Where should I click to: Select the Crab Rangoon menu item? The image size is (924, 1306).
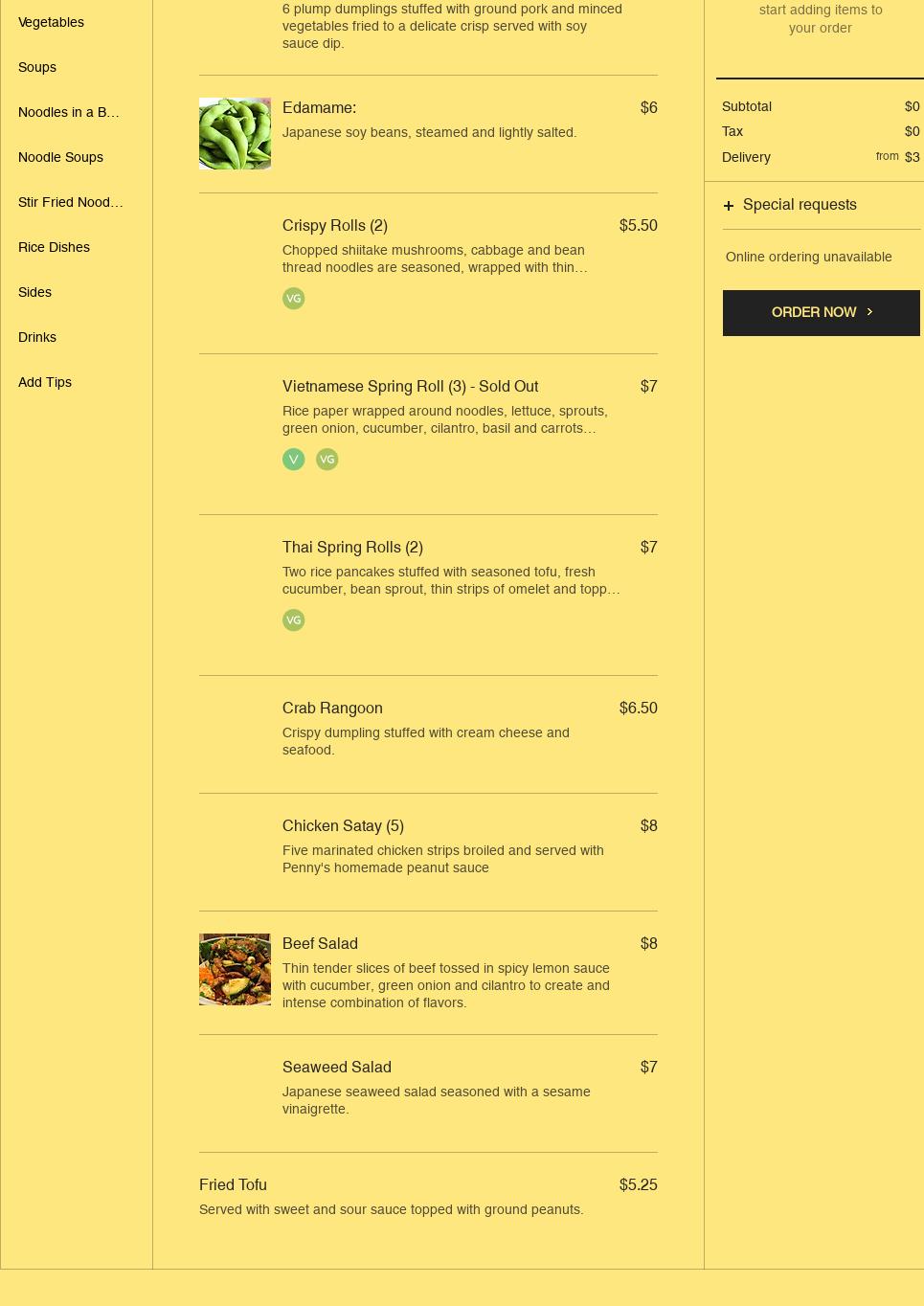pos(332,709)
